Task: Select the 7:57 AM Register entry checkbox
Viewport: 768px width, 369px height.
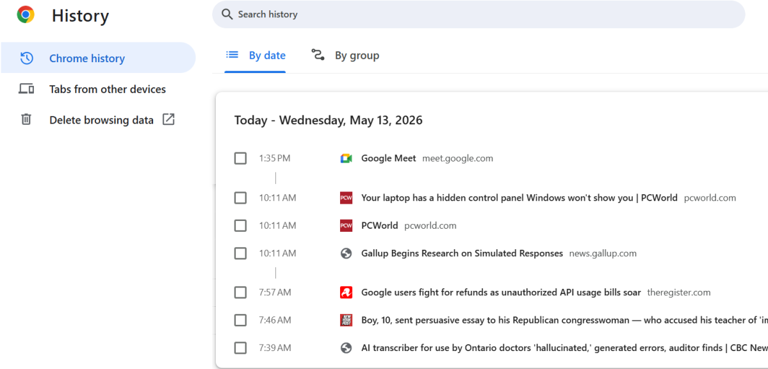Action: (240, 293)
